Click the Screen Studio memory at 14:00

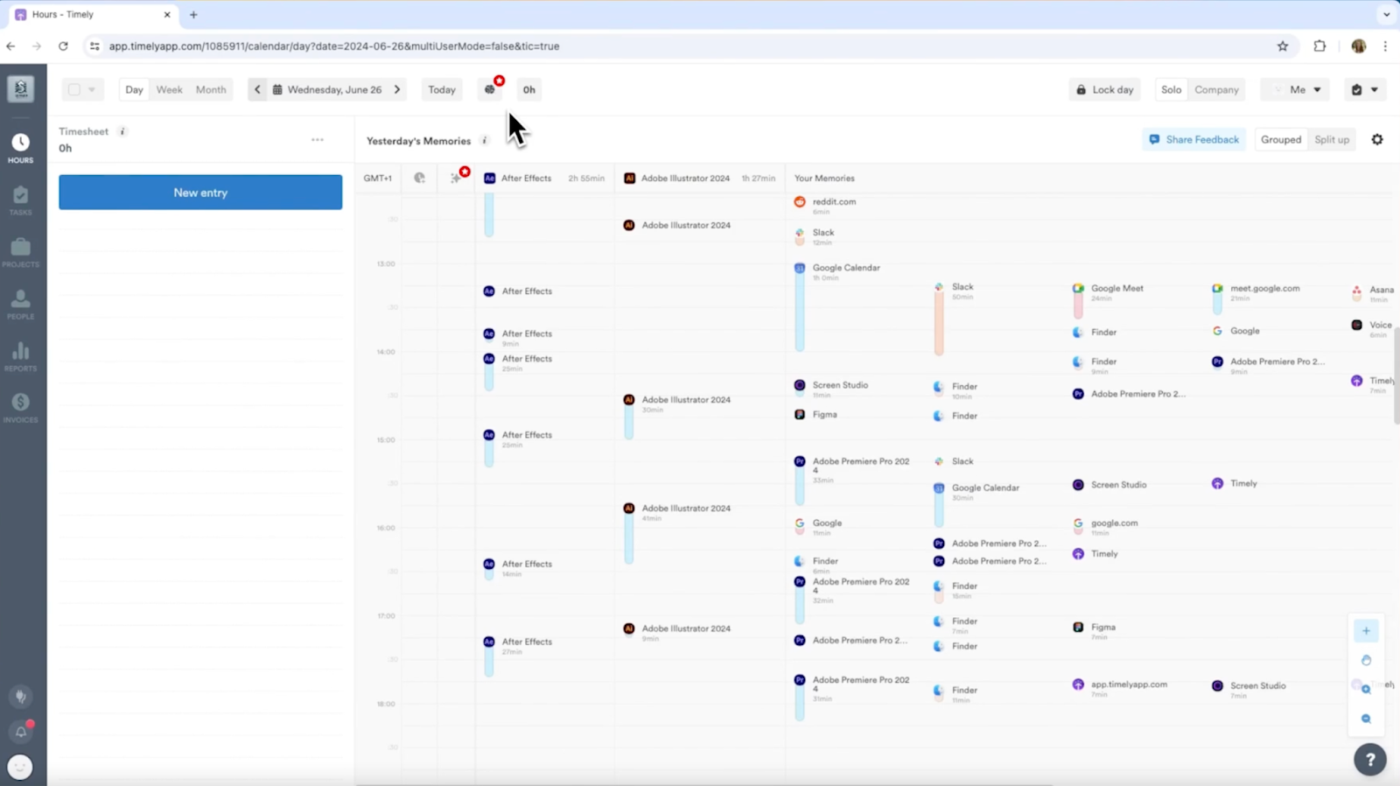[831, 388]
